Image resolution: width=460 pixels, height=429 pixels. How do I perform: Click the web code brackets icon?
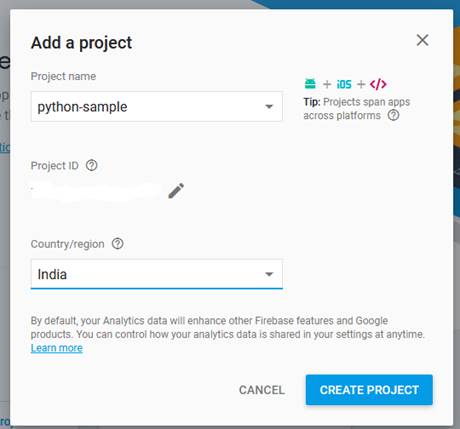[378, 84]
